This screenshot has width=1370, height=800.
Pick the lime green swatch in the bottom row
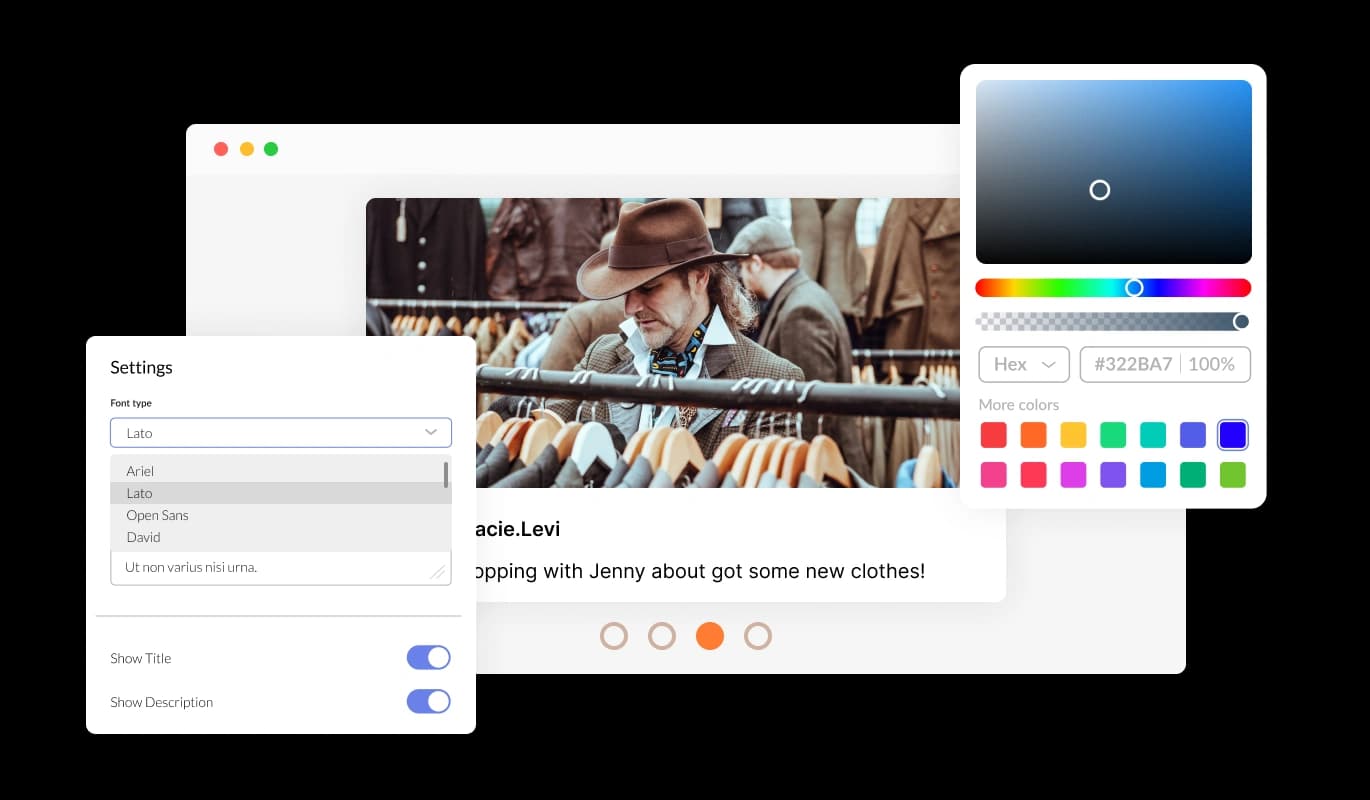[1233, 475]
